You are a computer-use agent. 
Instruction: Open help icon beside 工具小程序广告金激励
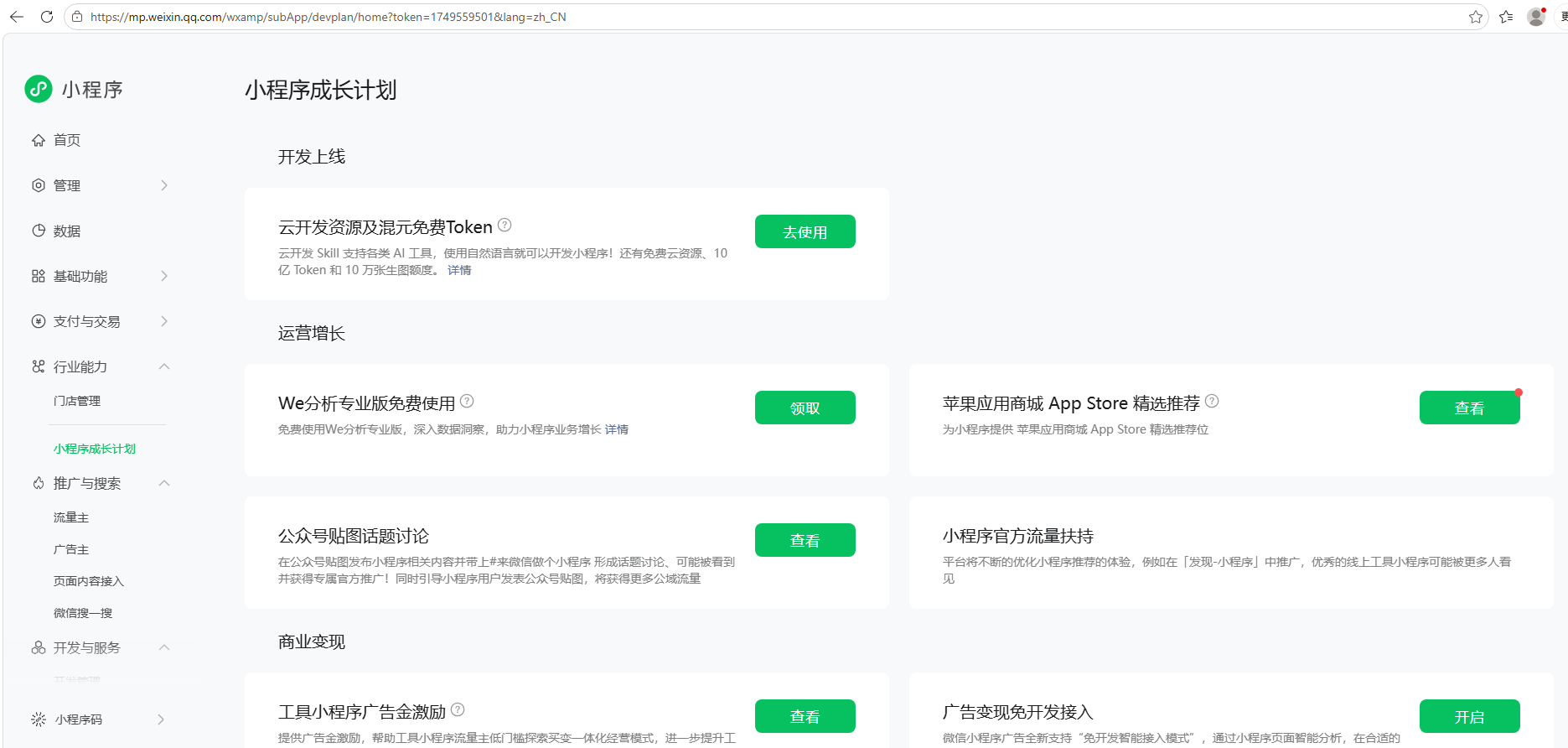458,709
